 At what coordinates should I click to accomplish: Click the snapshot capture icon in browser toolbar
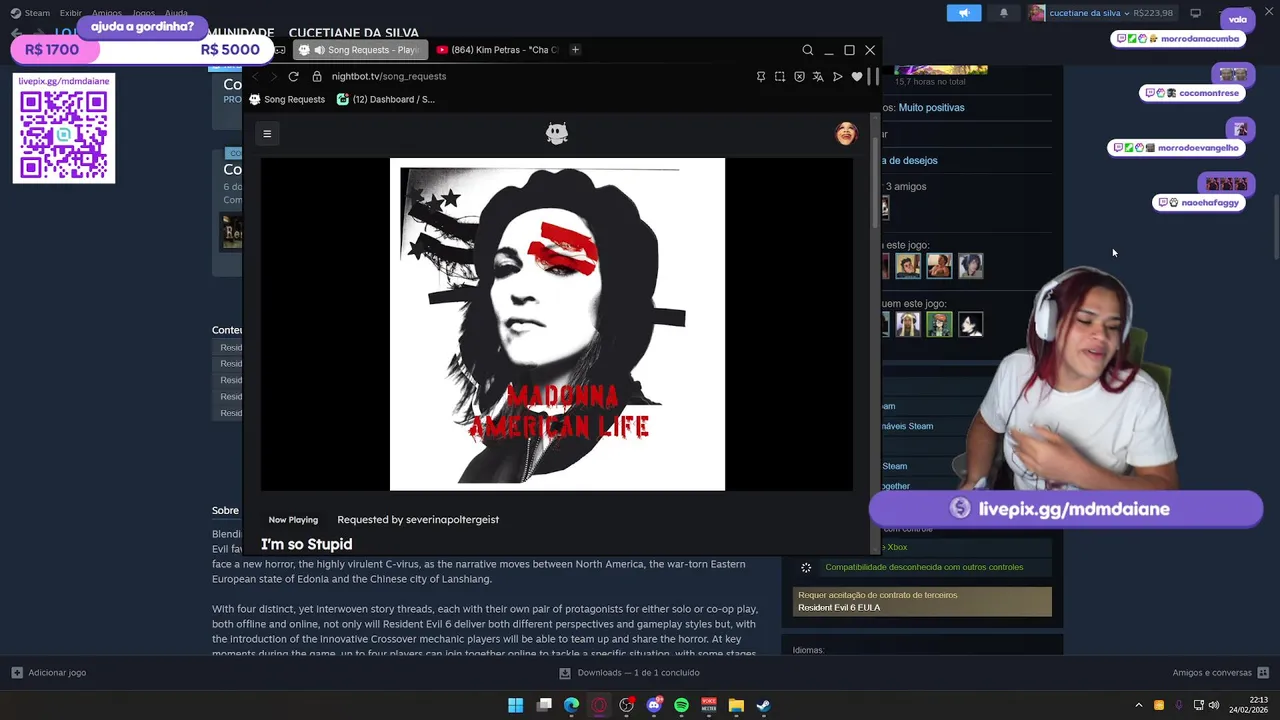(780, 76)
